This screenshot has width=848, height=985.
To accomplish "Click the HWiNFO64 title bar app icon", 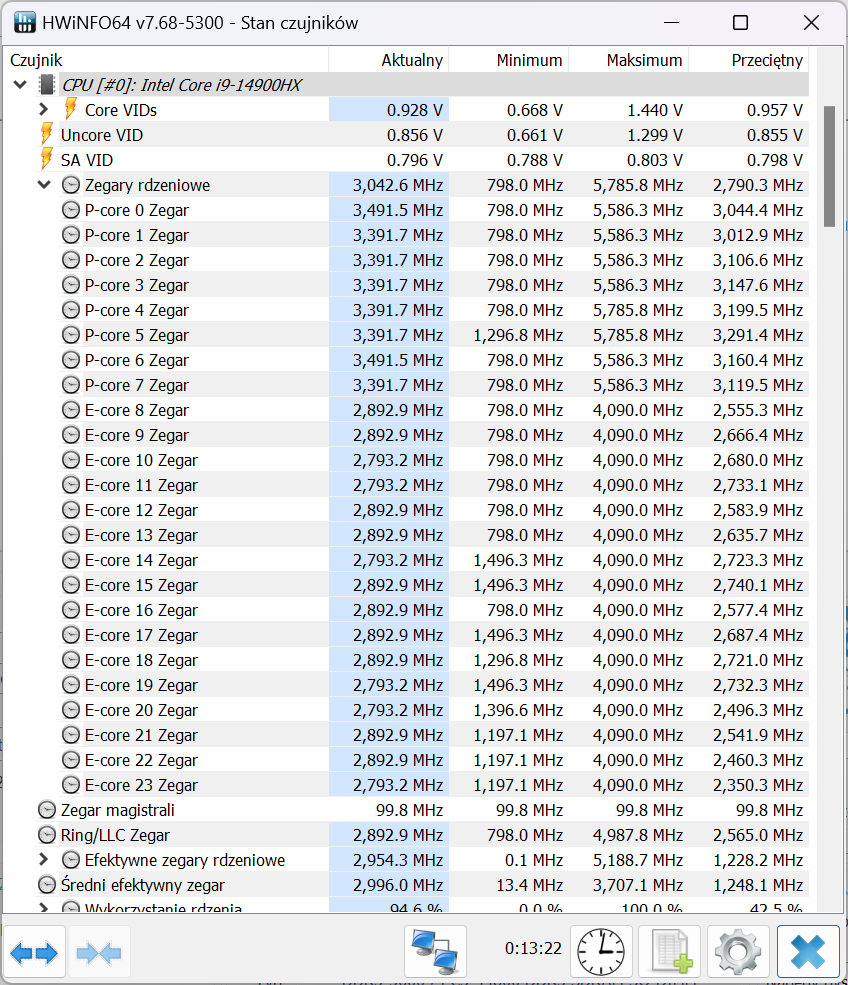I will coord(24,23).
